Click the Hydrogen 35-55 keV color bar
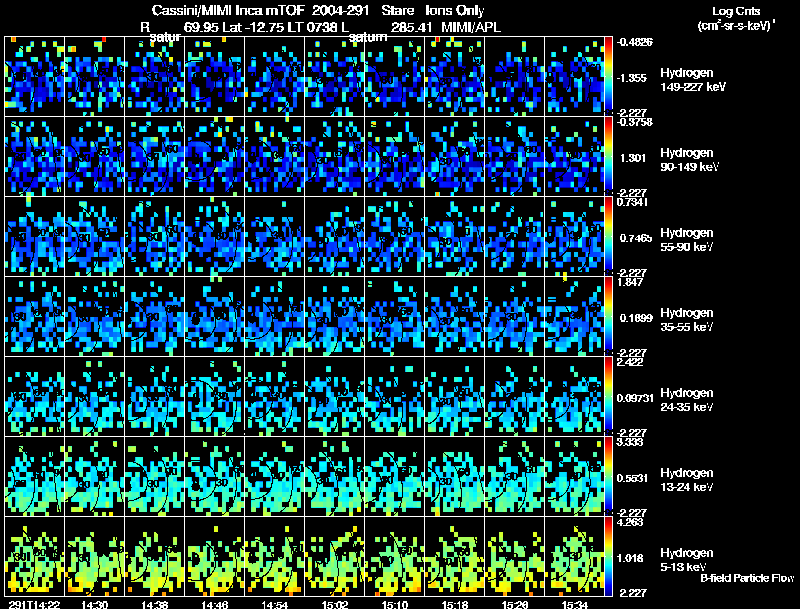Screen dimensions: 800x609 pos(608,316)
